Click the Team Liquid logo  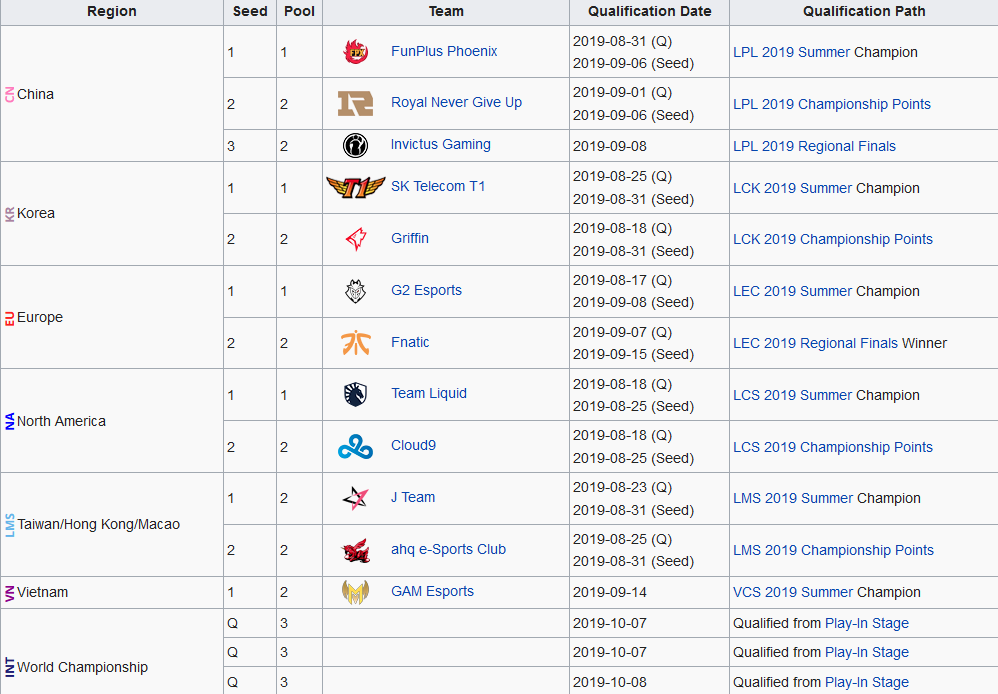[355, 394]
